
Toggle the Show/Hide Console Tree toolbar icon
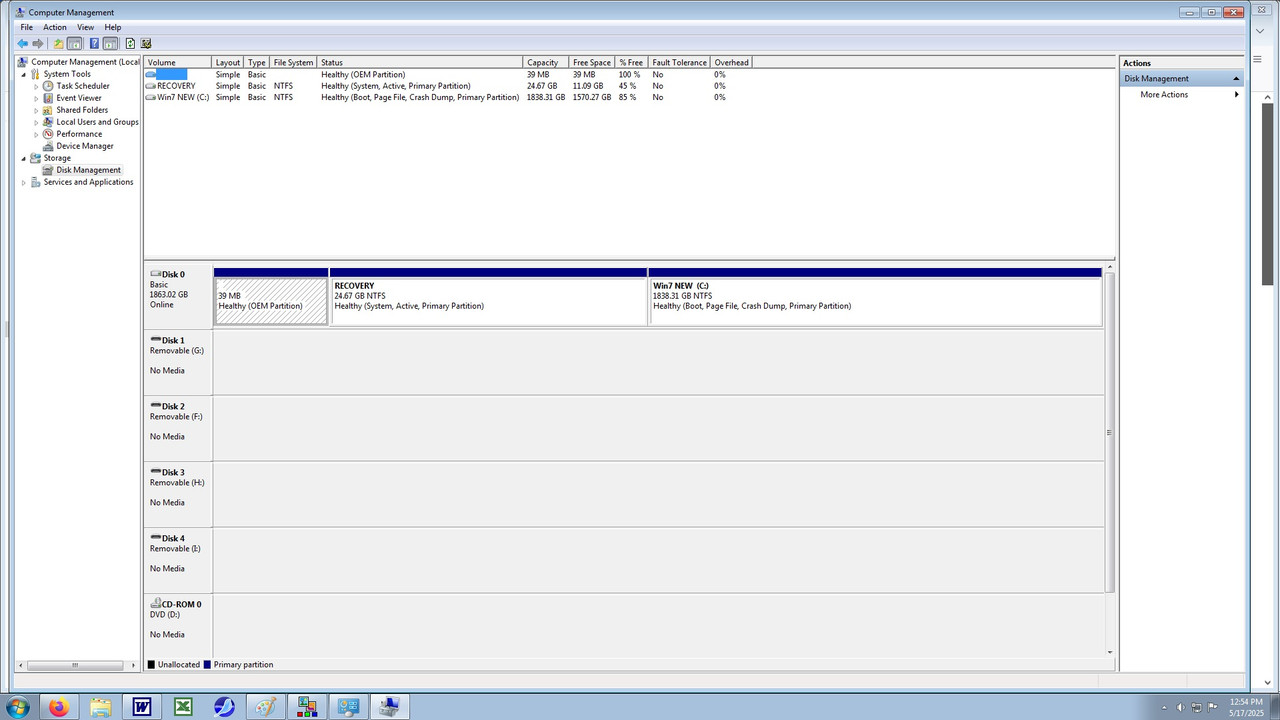[75, 43]
